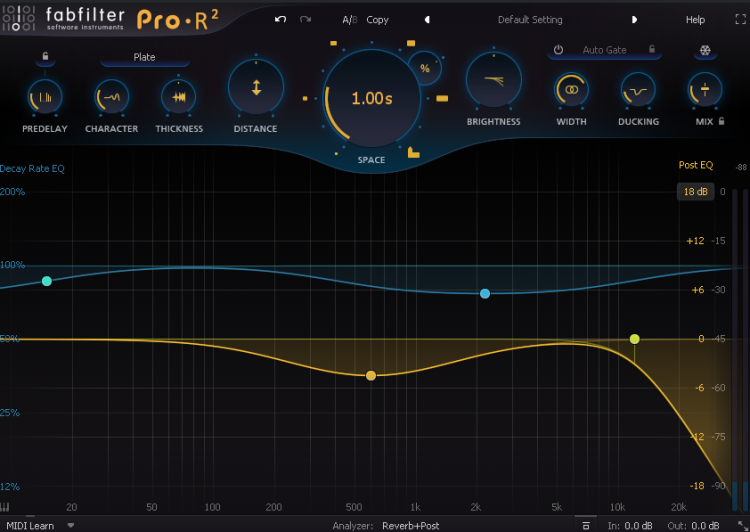Click the output options icon in bottom bar
The height and width of the screenshot is (532, 750).
585,525
